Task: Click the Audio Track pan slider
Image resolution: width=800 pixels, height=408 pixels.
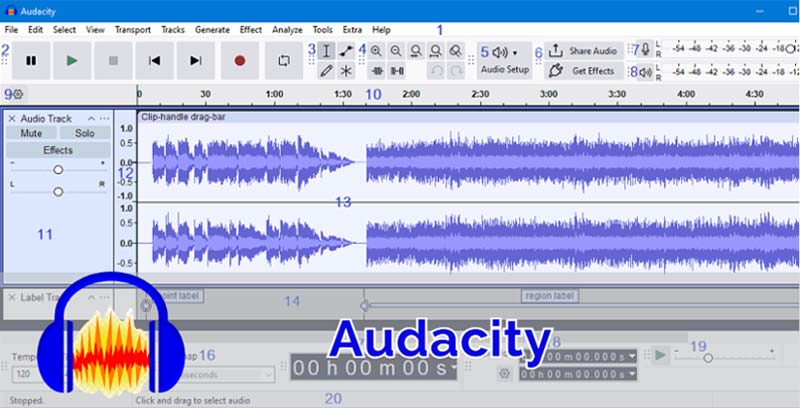Action: 58,192
